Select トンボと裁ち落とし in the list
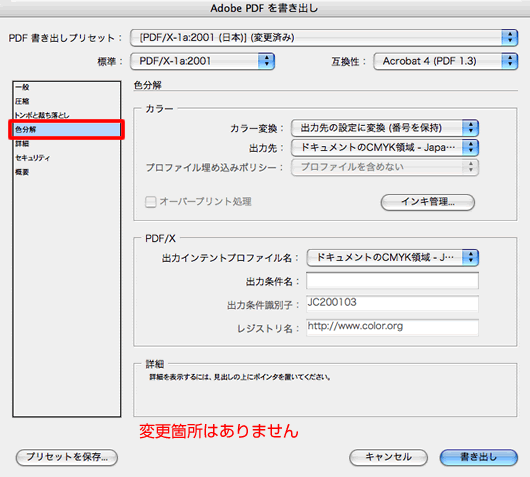Viewport: 530px width, 477px height. click(x=42, y=115)
